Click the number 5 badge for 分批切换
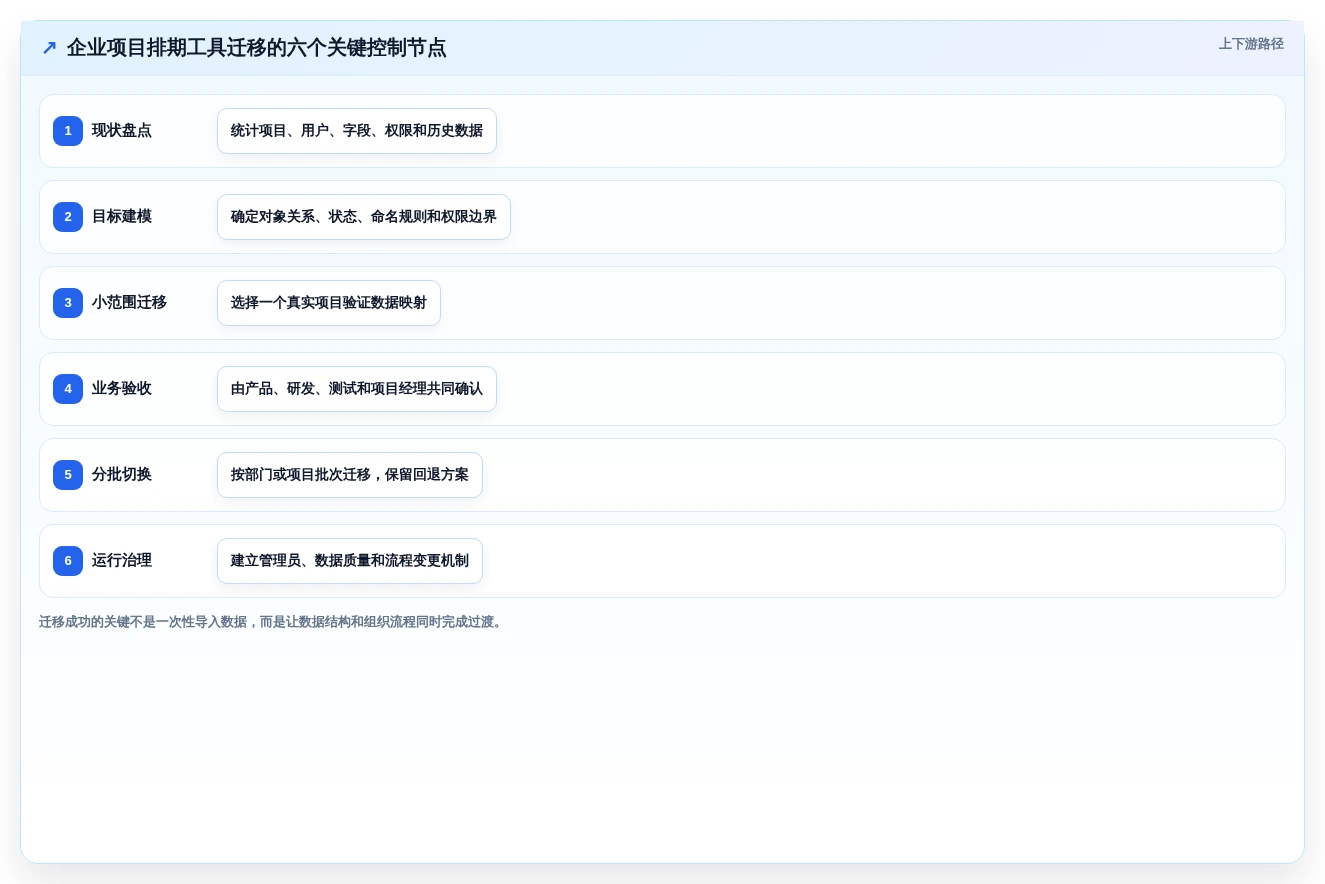1325x884 pixels. (x=68, y=475)
